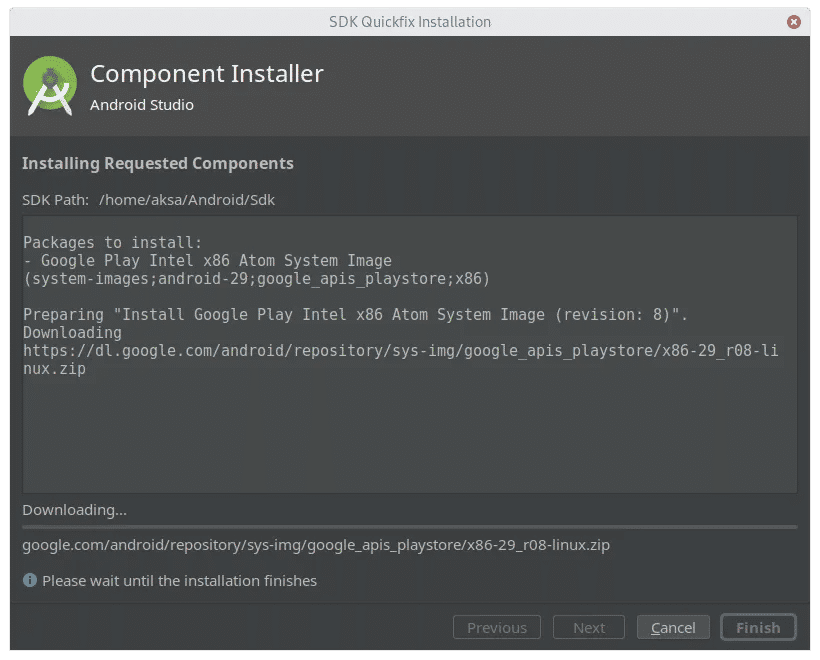Click the disabled Previous button

[497, 628]
